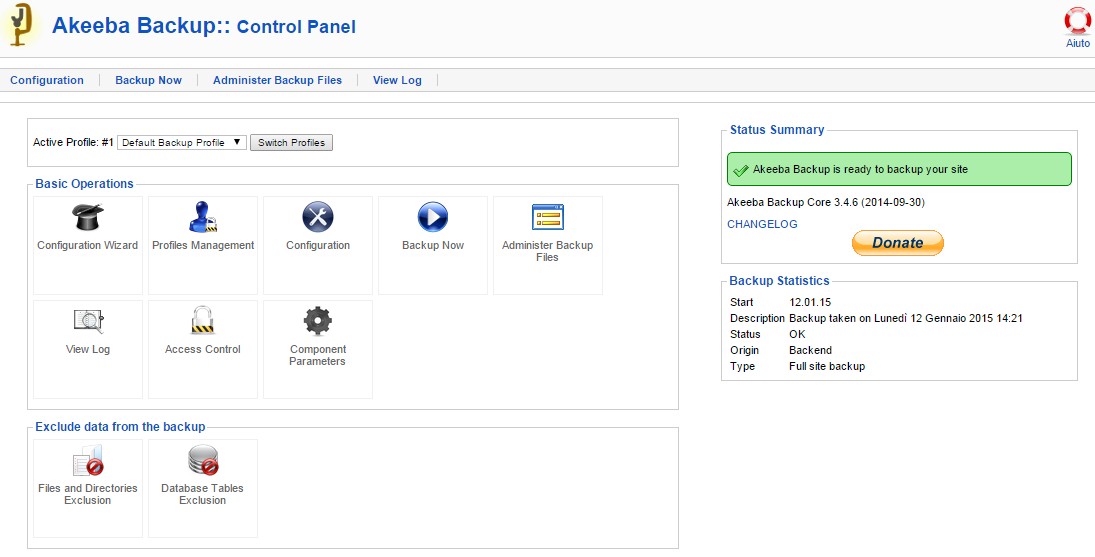Open the Configuration Wizard hat icon
The image size is (1095, 557).
(x=87, y=218)
